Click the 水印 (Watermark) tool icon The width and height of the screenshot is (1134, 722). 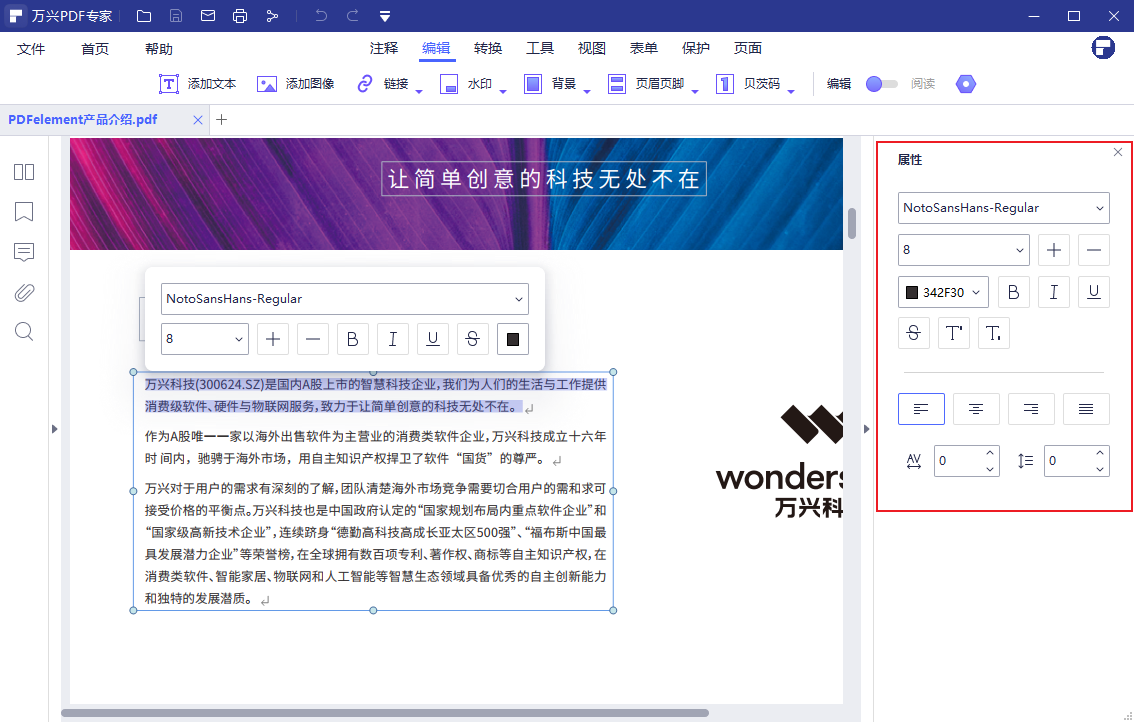click(x=449, y=84)
